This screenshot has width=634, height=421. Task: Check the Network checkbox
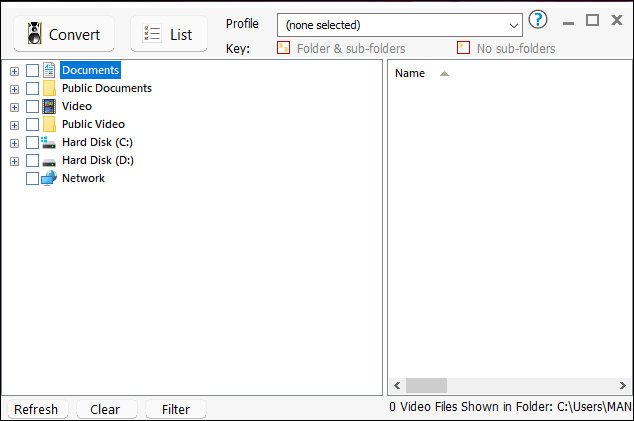point(32,178)
